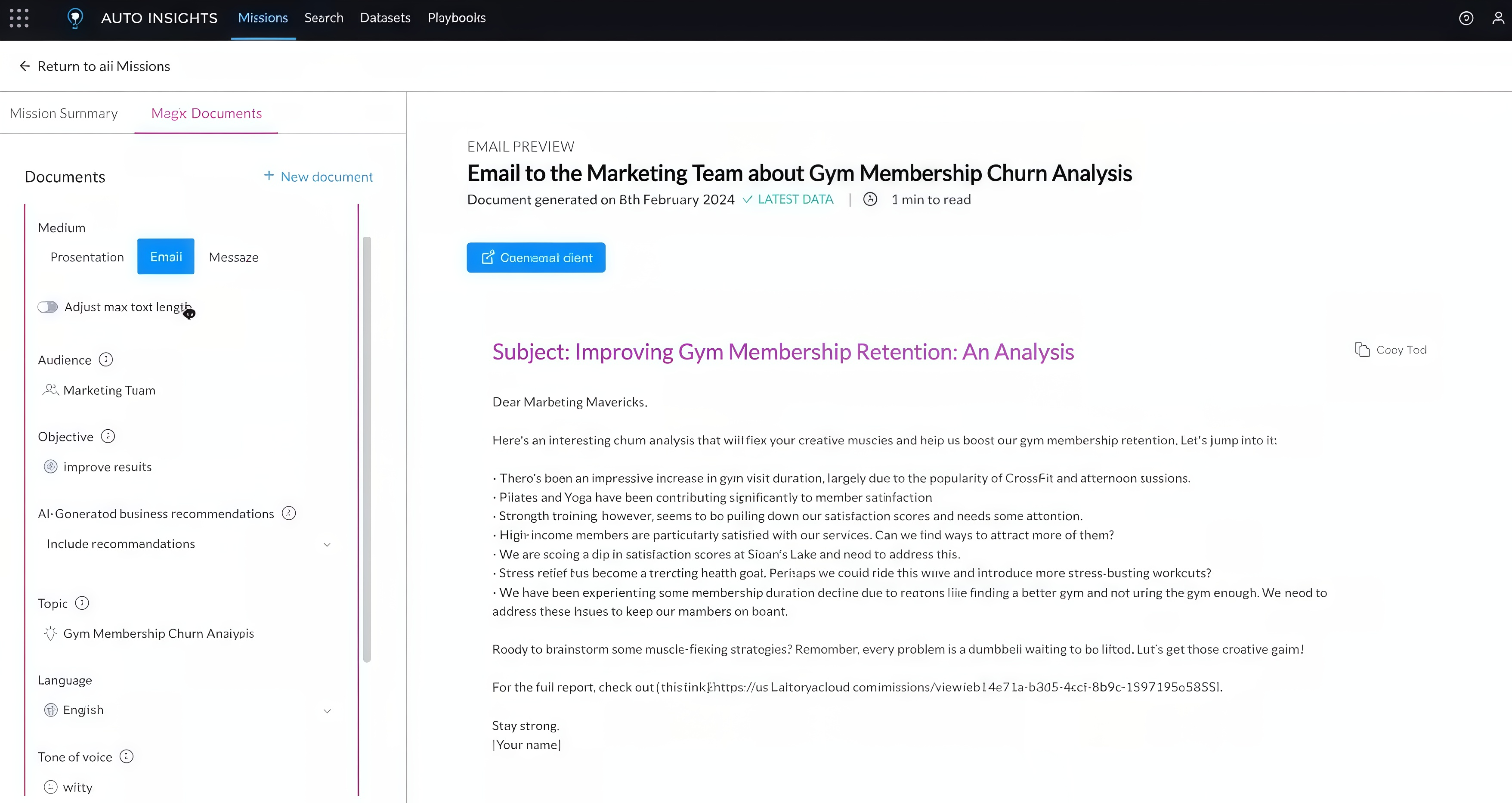Select Presentation as the medium
The width and height of the screenshot is (1512, 803).
tap(87, 257)
